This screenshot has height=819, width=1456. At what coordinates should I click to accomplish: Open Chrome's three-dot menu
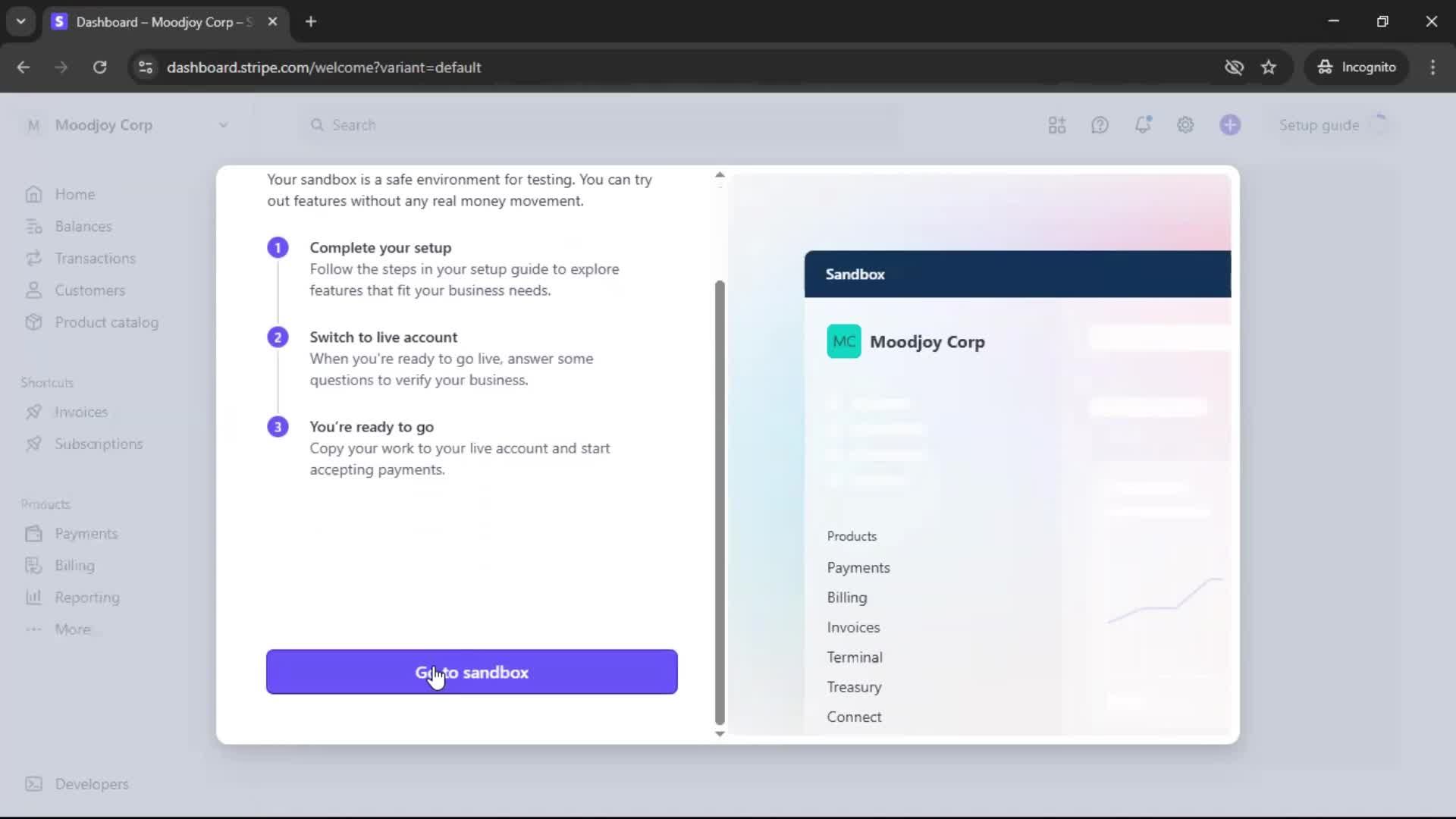[x=1432, y=67]
